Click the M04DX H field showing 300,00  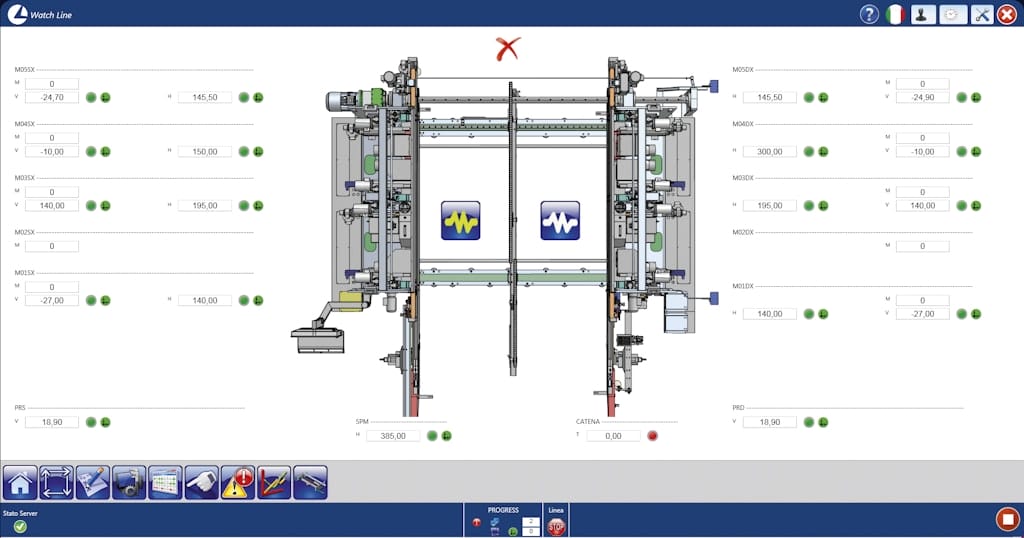pos(770,151)
